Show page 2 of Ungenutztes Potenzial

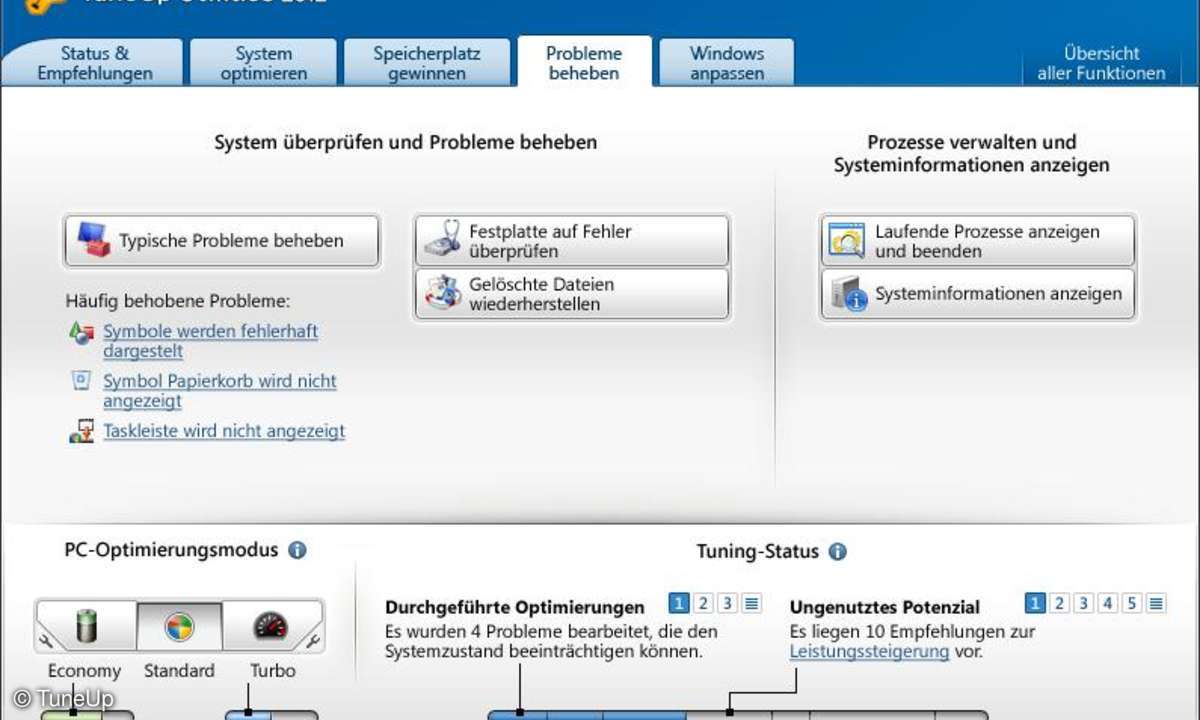tap(1059, 603)
